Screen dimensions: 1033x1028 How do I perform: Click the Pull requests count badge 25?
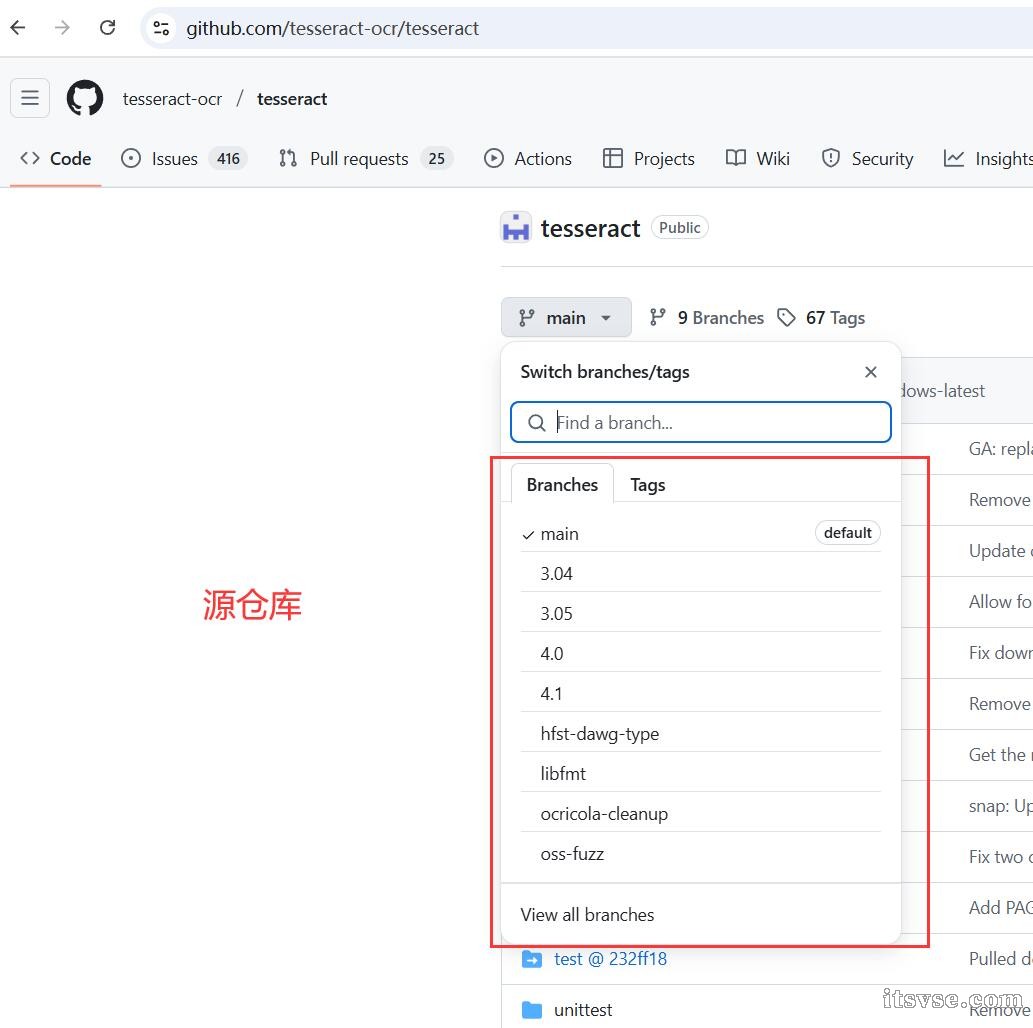pyautogui.click(x=436, y=159)
